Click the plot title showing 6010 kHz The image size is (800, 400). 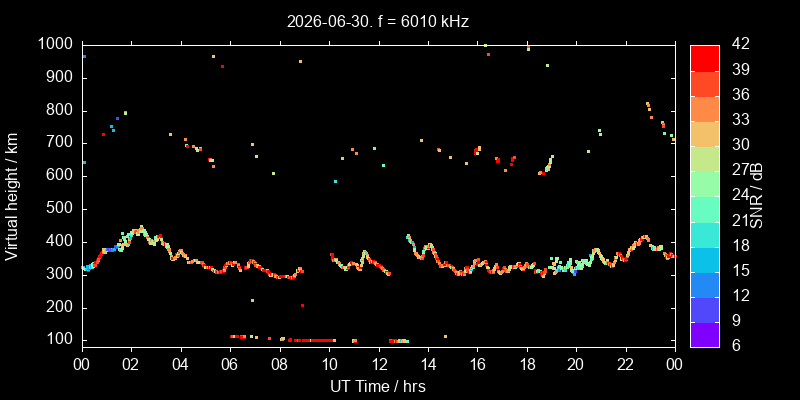click(x=378, y=21)
